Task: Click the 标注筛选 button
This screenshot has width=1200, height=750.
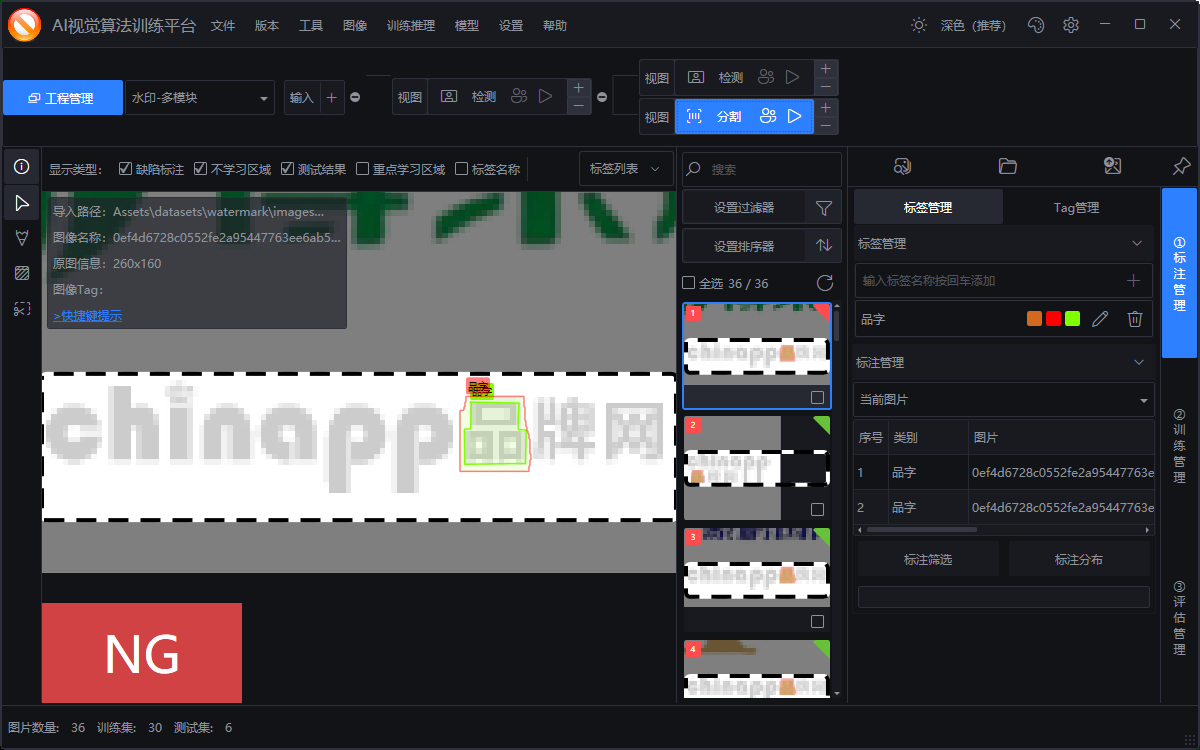Action: [x=928, y=559]
